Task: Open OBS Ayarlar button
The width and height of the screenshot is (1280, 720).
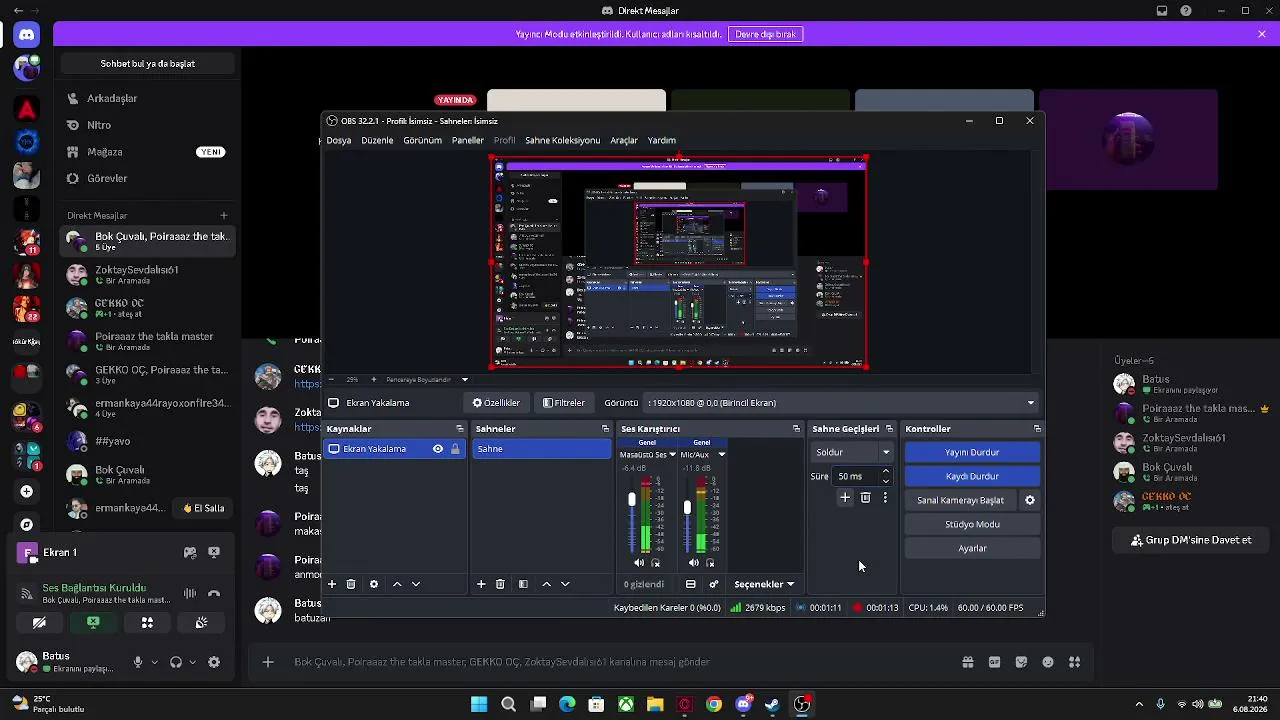Action: [x=972, y=548]
